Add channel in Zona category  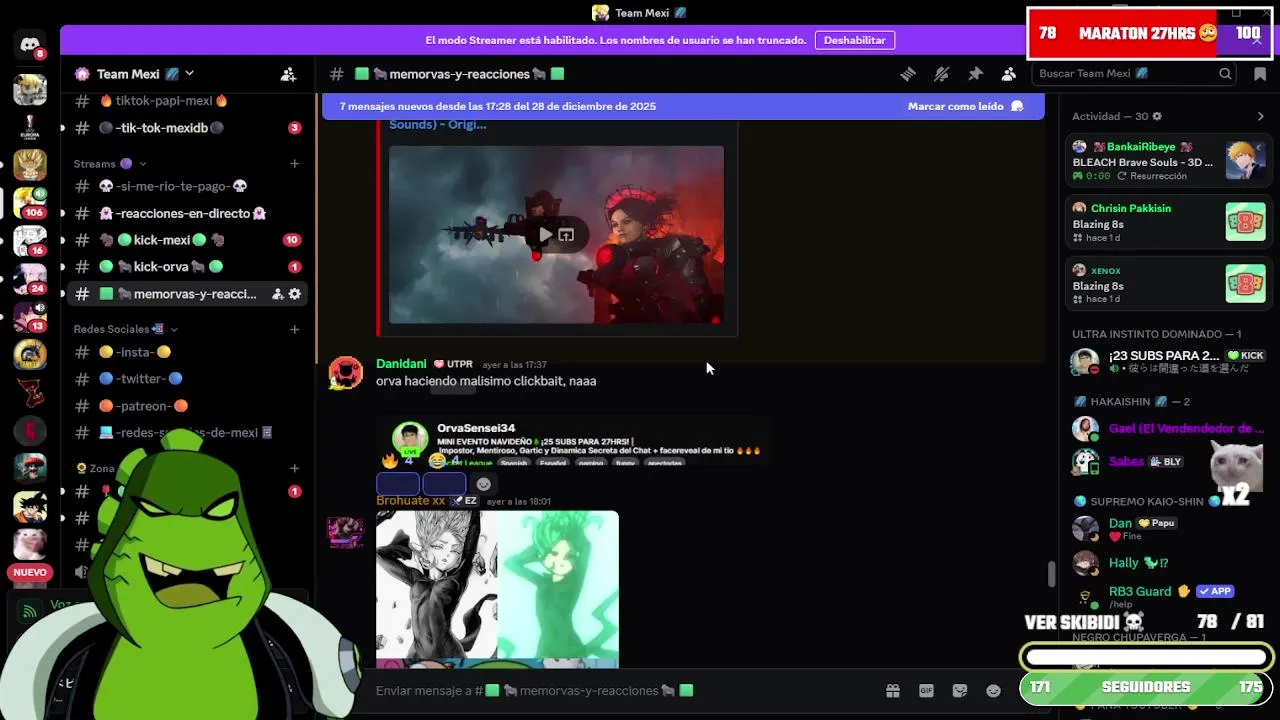[x=294, y=468]
